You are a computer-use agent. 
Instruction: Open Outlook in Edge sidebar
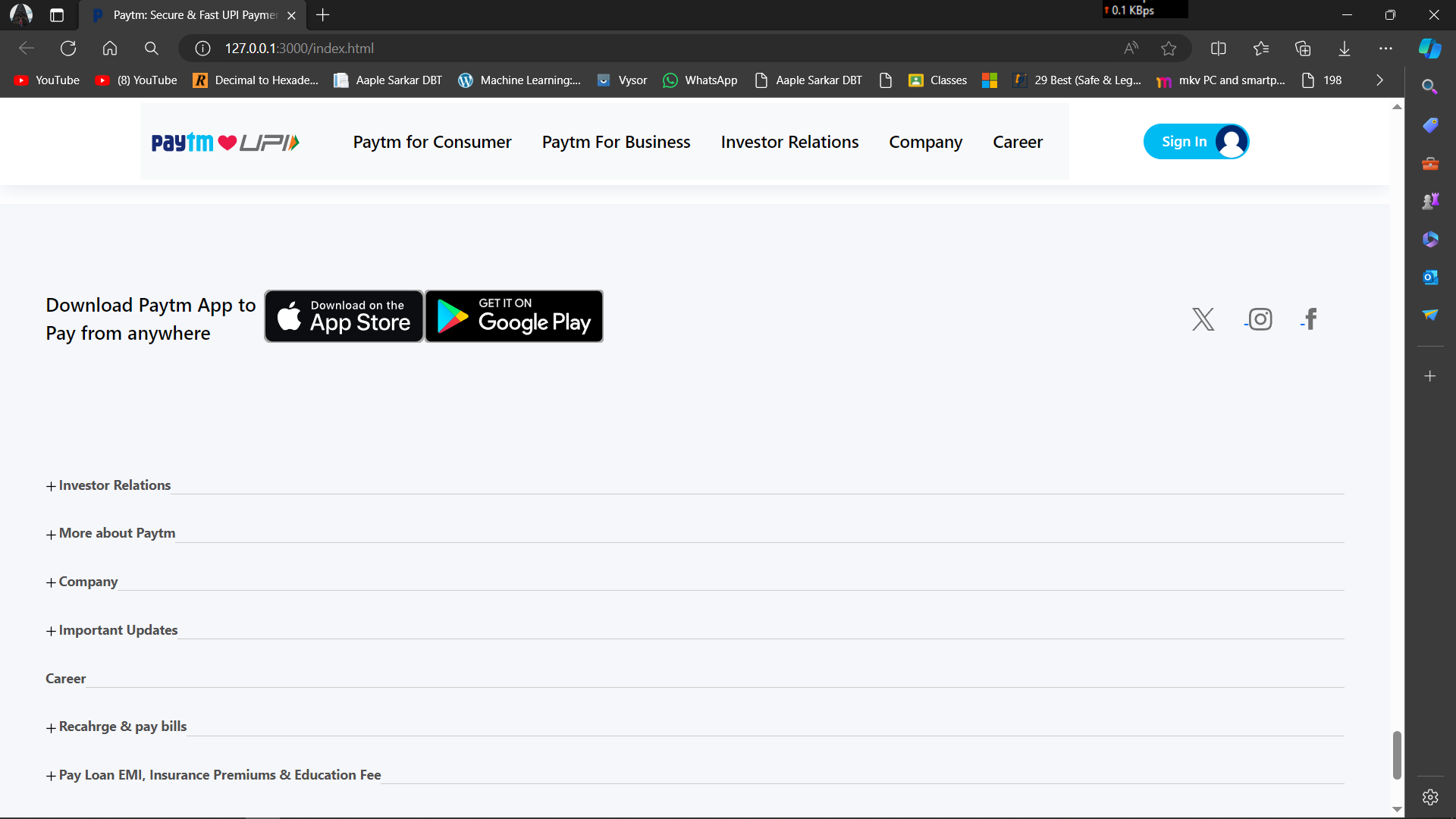pyautogui.click(x=1430, y=278)
